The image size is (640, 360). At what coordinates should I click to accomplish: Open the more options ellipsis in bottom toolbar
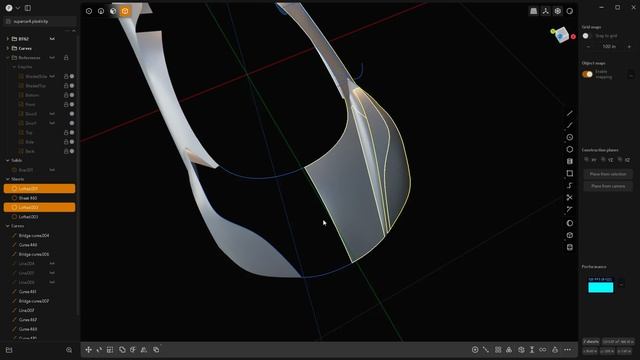[567, 350]
